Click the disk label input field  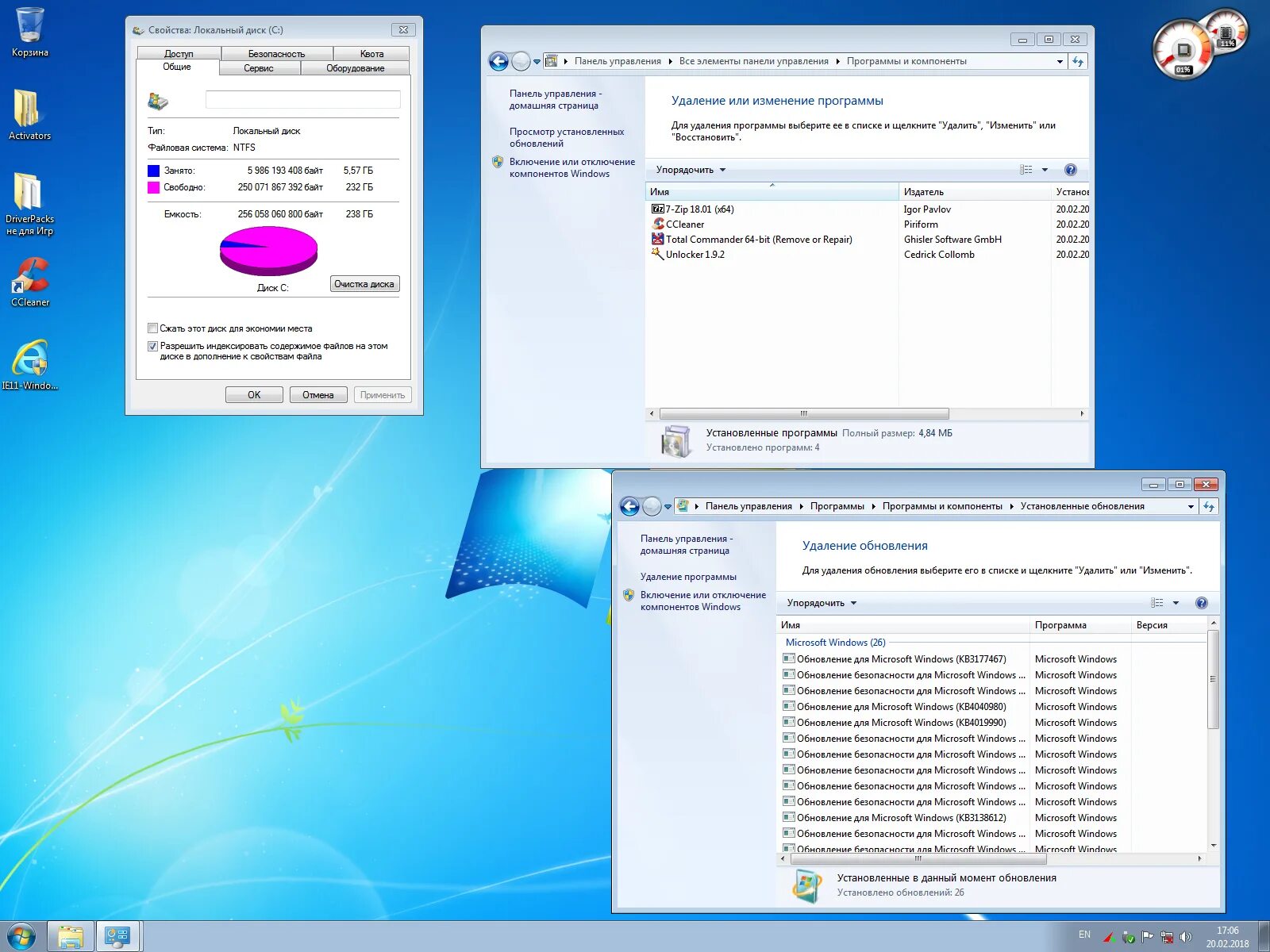click(x=302, y=99)
